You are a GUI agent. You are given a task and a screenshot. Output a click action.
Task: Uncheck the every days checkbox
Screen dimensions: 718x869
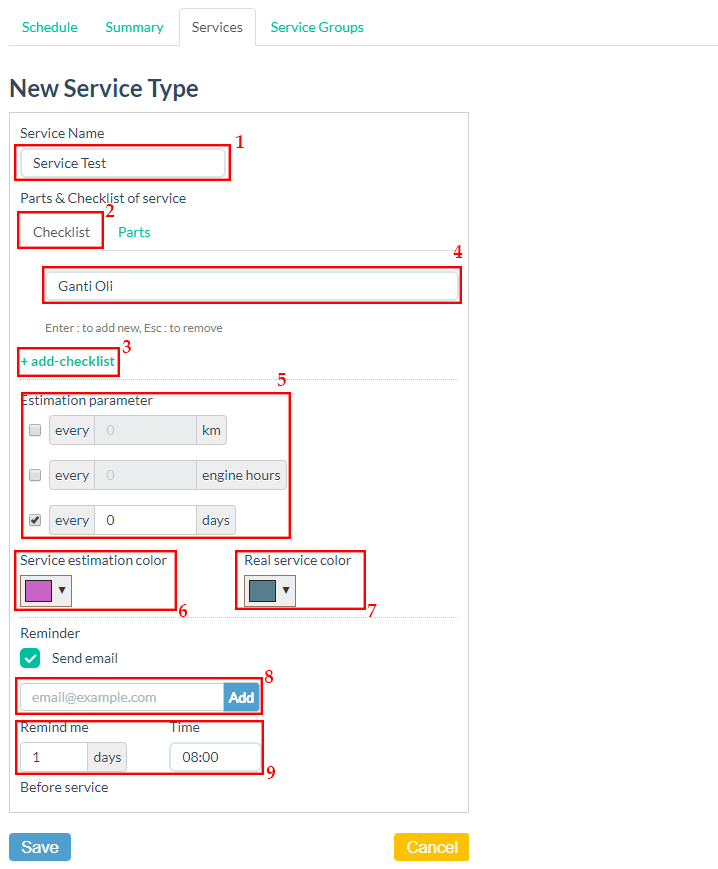click(x=35, y=520)
